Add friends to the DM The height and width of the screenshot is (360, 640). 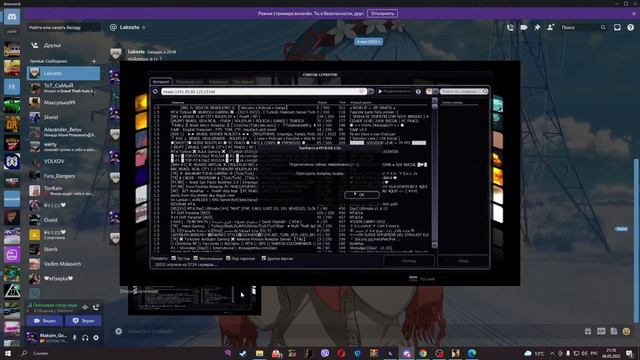tap(551, 27)
